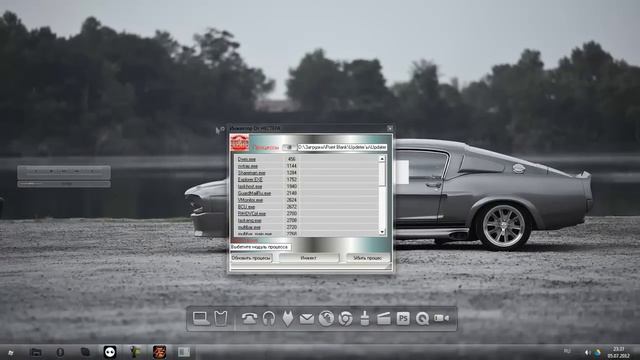
Task: Select the BCU.exe process row
Action: coord(307,207)
